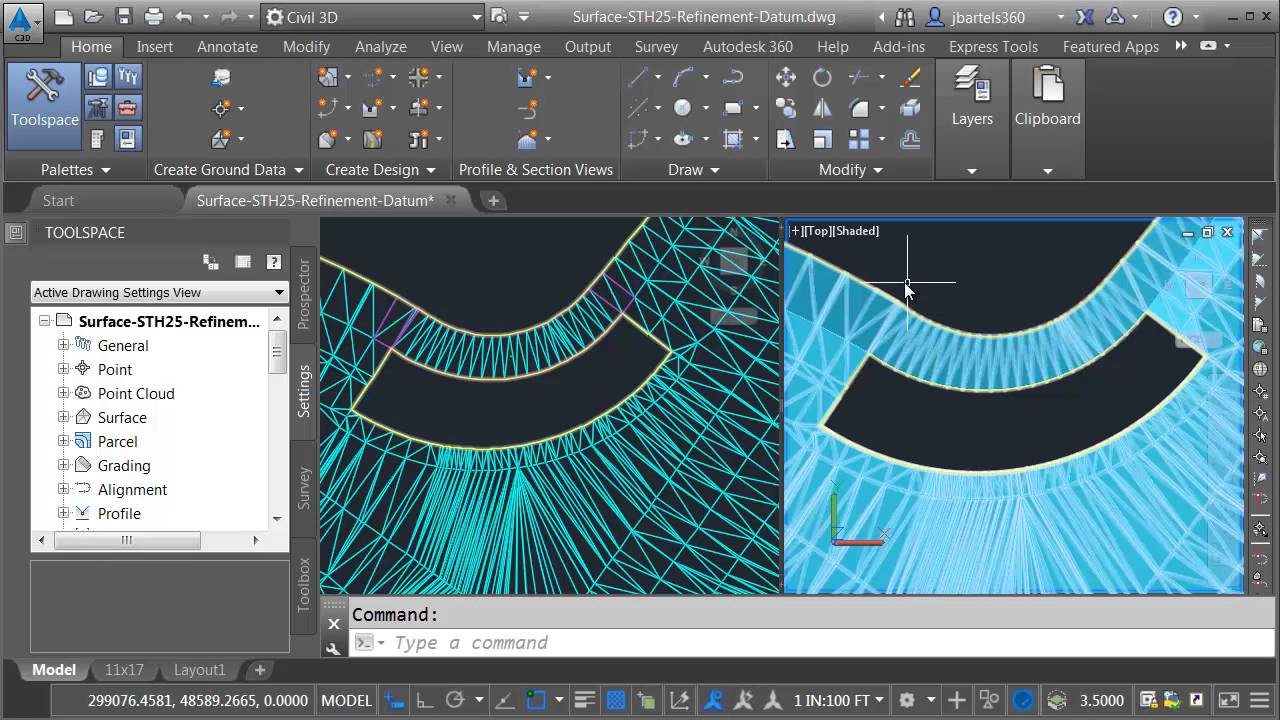The width and height of the screenshot is (1280, 720).
Task: Expand the Surface settings tree node
Action: click(63, 417)
